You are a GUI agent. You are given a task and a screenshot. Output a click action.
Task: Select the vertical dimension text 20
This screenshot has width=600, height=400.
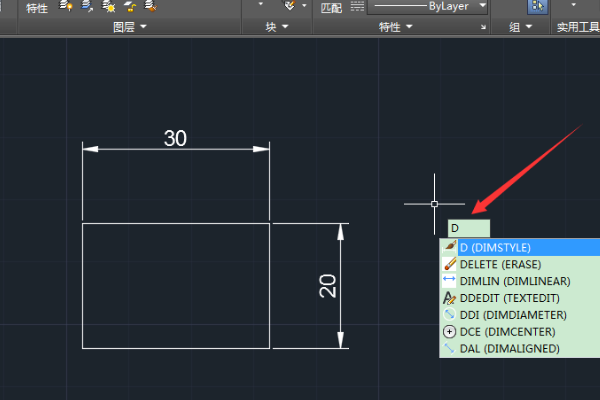coord(326,286)
